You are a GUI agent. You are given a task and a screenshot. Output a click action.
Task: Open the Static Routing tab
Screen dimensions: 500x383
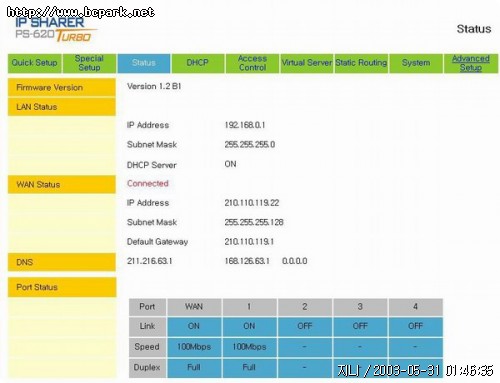[361, 63]
